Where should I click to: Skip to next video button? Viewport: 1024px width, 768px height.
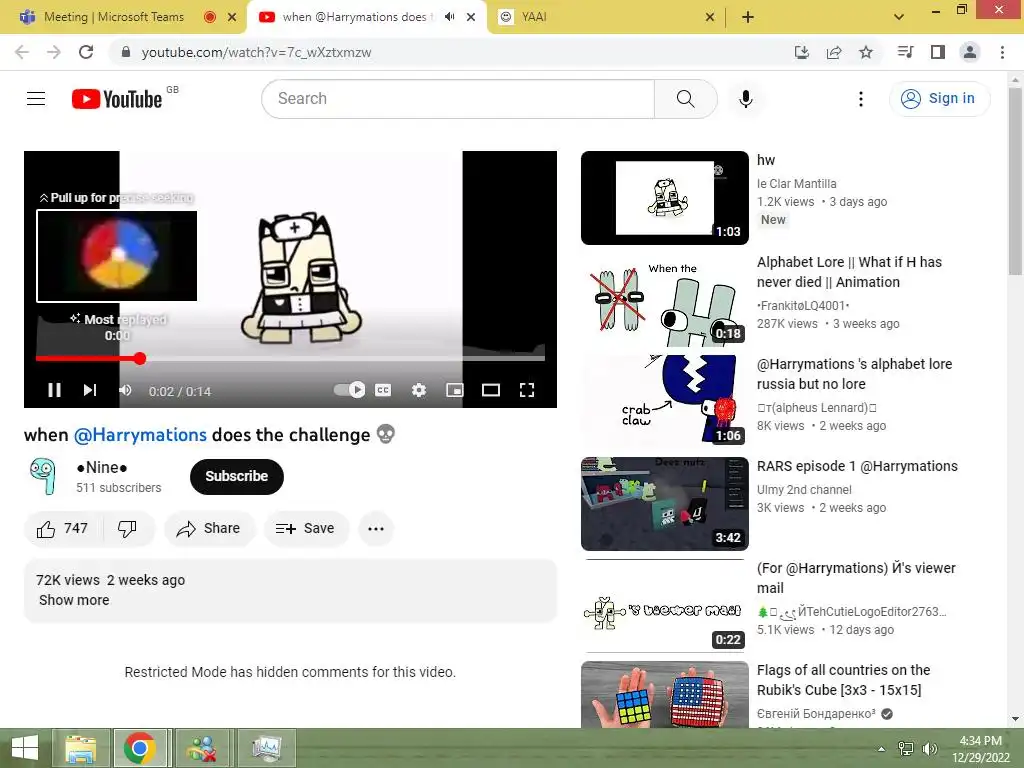[90, 390]
